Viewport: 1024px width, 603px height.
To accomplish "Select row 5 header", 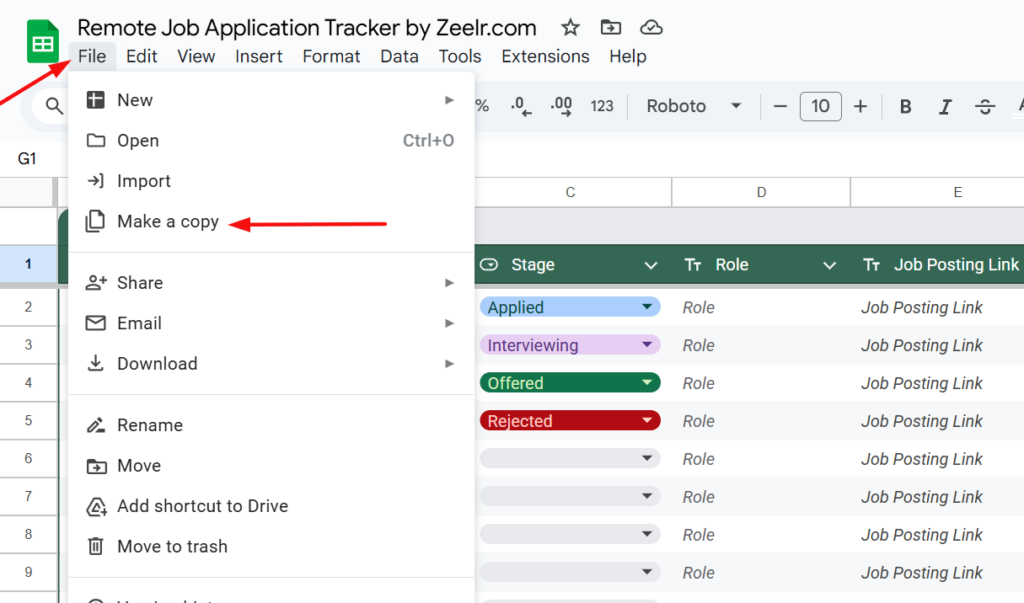I will [28, 421].
